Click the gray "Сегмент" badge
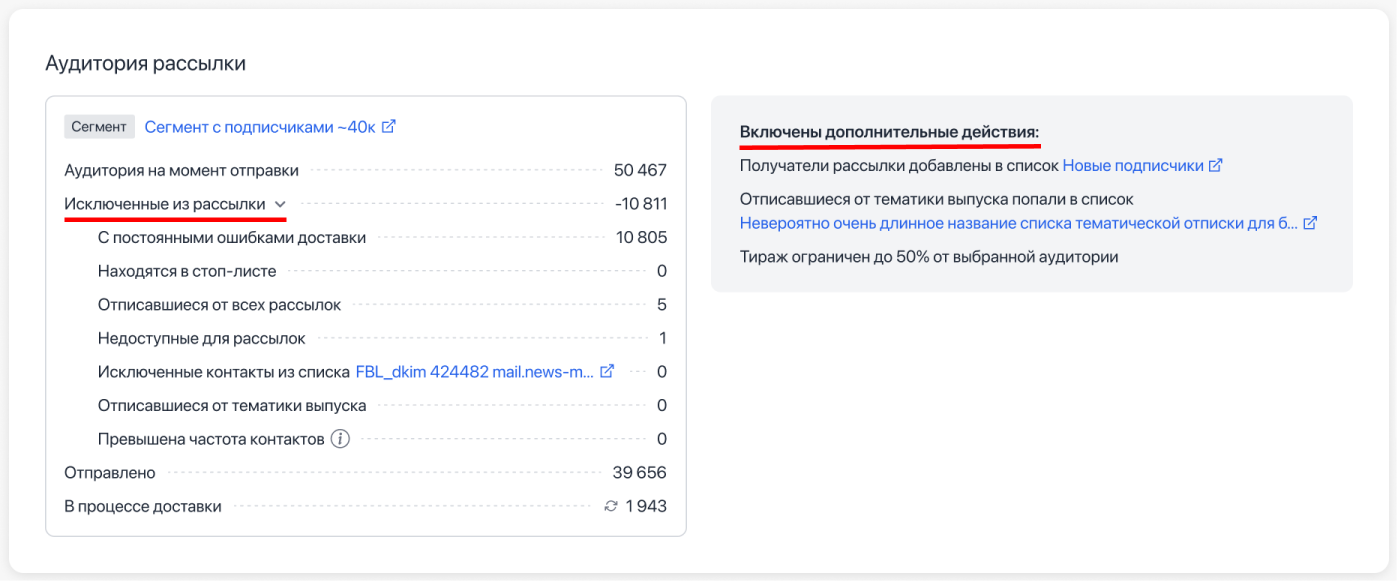The height and width of the screenshot is (581, 1397). click(99, 127)
